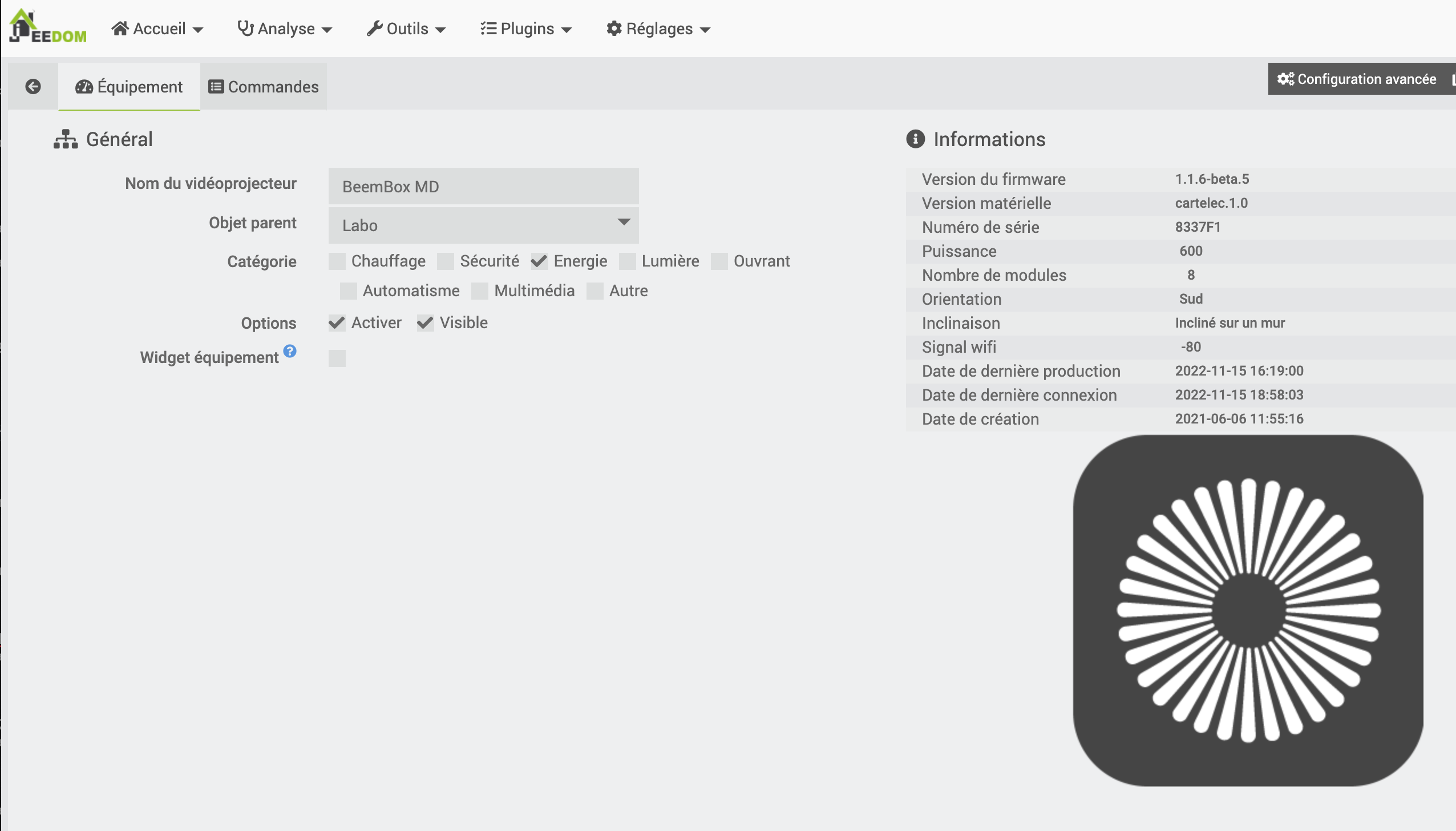Image resolution: width=1456 pixels, height=831 pixels.
Task: Toggle the Automatisme category checkbox
Action: [349, 291]
